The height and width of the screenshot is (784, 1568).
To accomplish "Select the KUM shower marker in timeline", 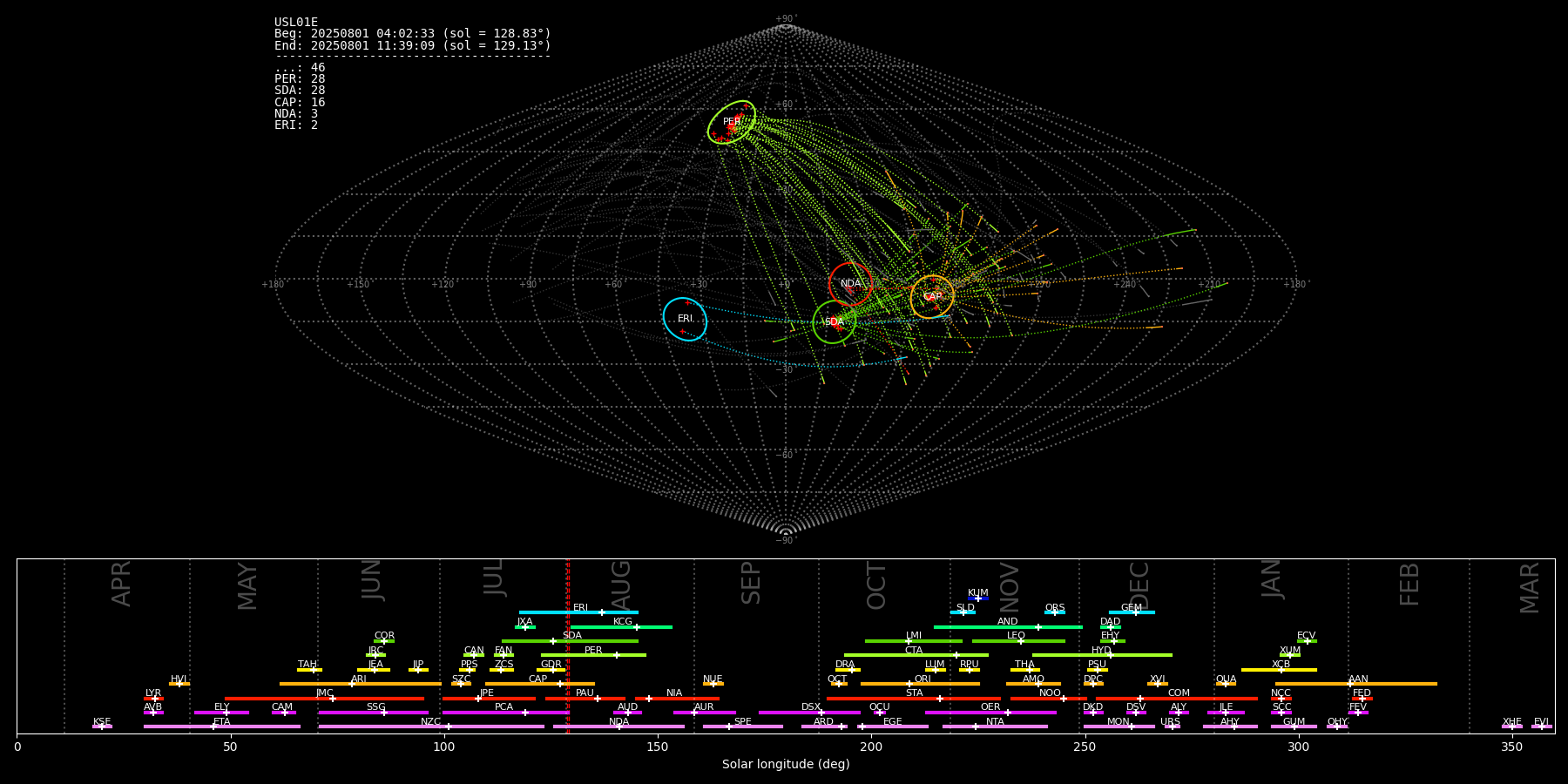I will click(978, 598).
